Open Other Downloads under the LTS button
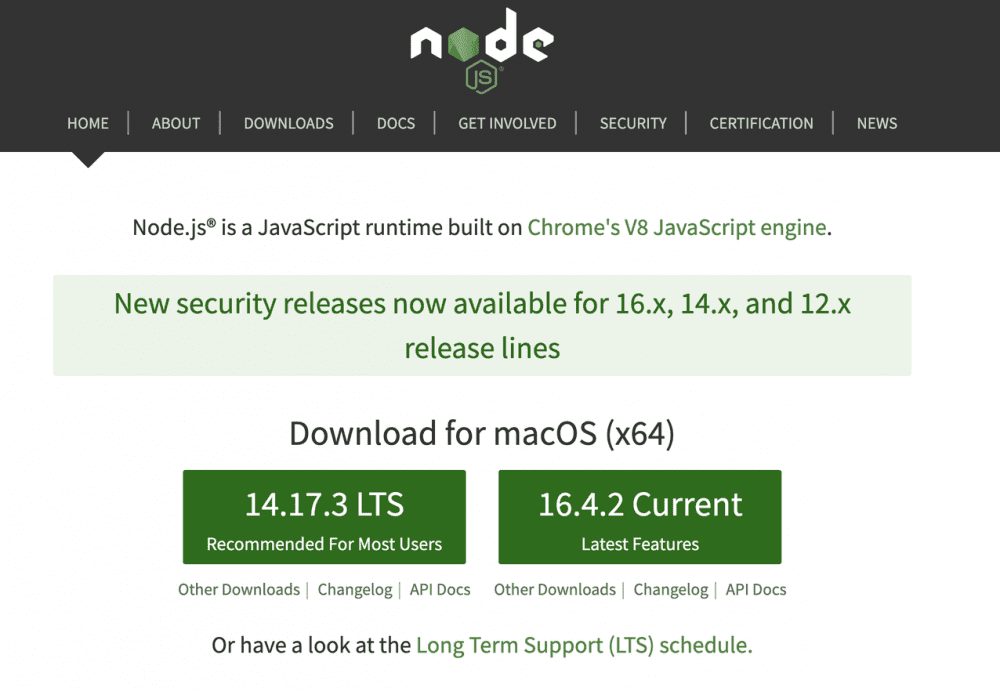The width and height of the screenshot is (1000, 691). pos(239,589)
